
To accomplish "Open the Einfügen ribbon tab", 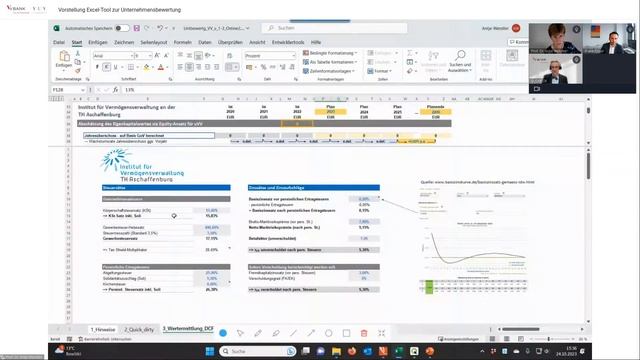I will coord(98,42).
